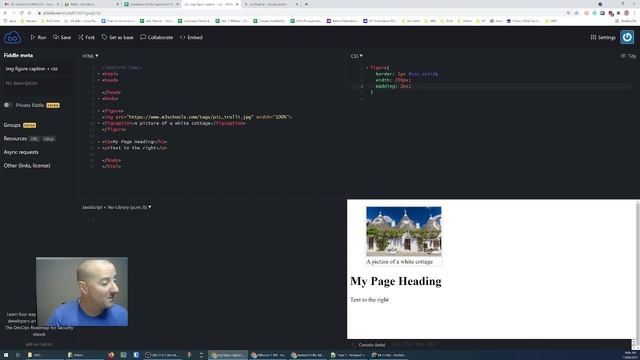Switch to the third browser tab
The height and width of the screenshot is (360, 640).
click(151, 4)
